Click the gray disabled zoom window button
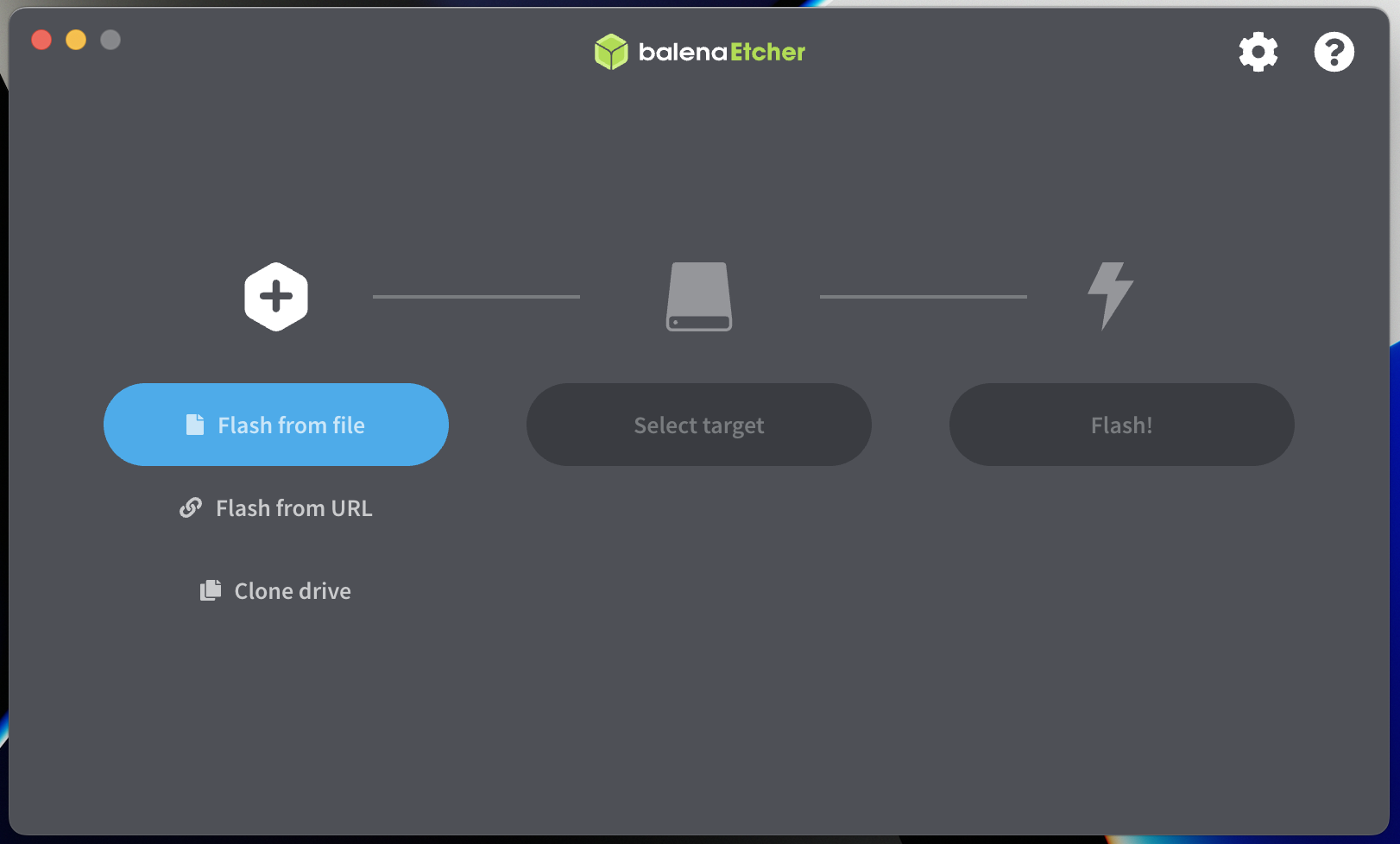 tap(110, 40)
